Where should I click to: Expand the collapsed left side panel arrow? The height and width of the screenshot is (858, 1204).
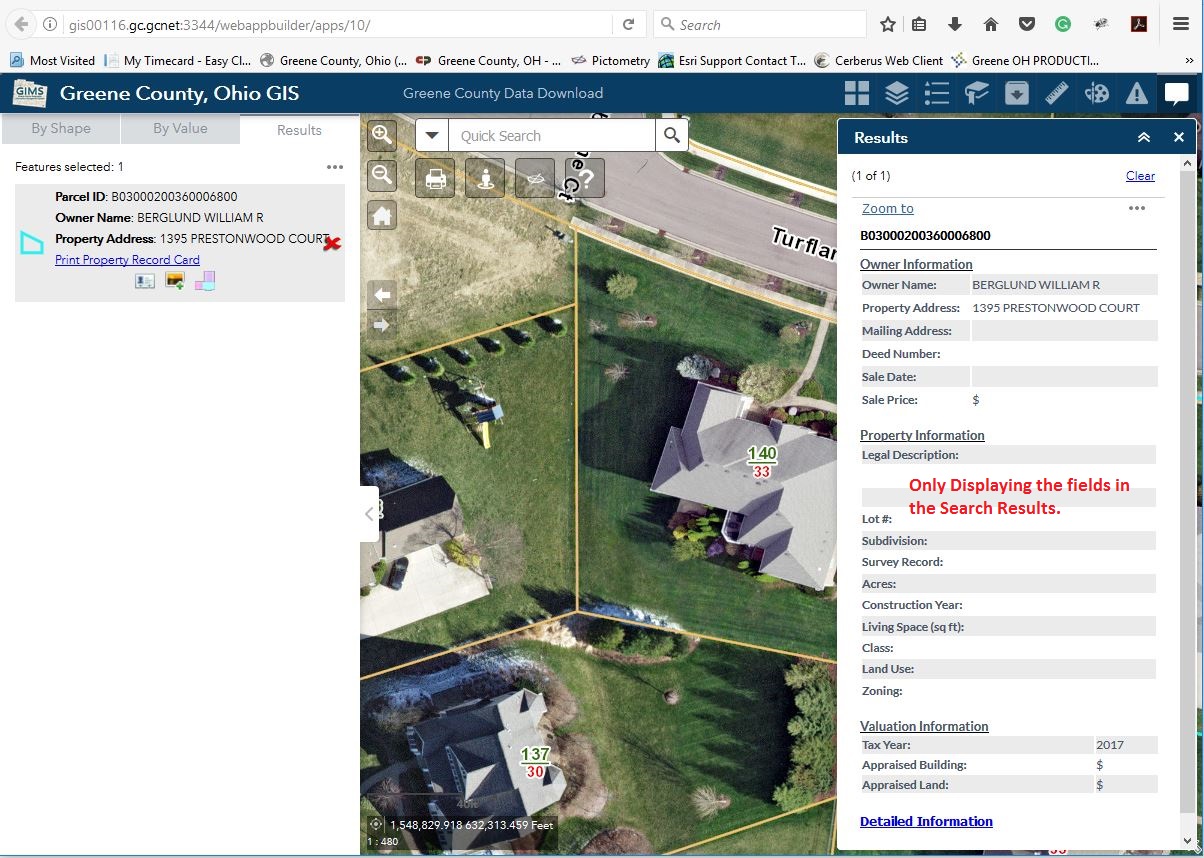369,514
